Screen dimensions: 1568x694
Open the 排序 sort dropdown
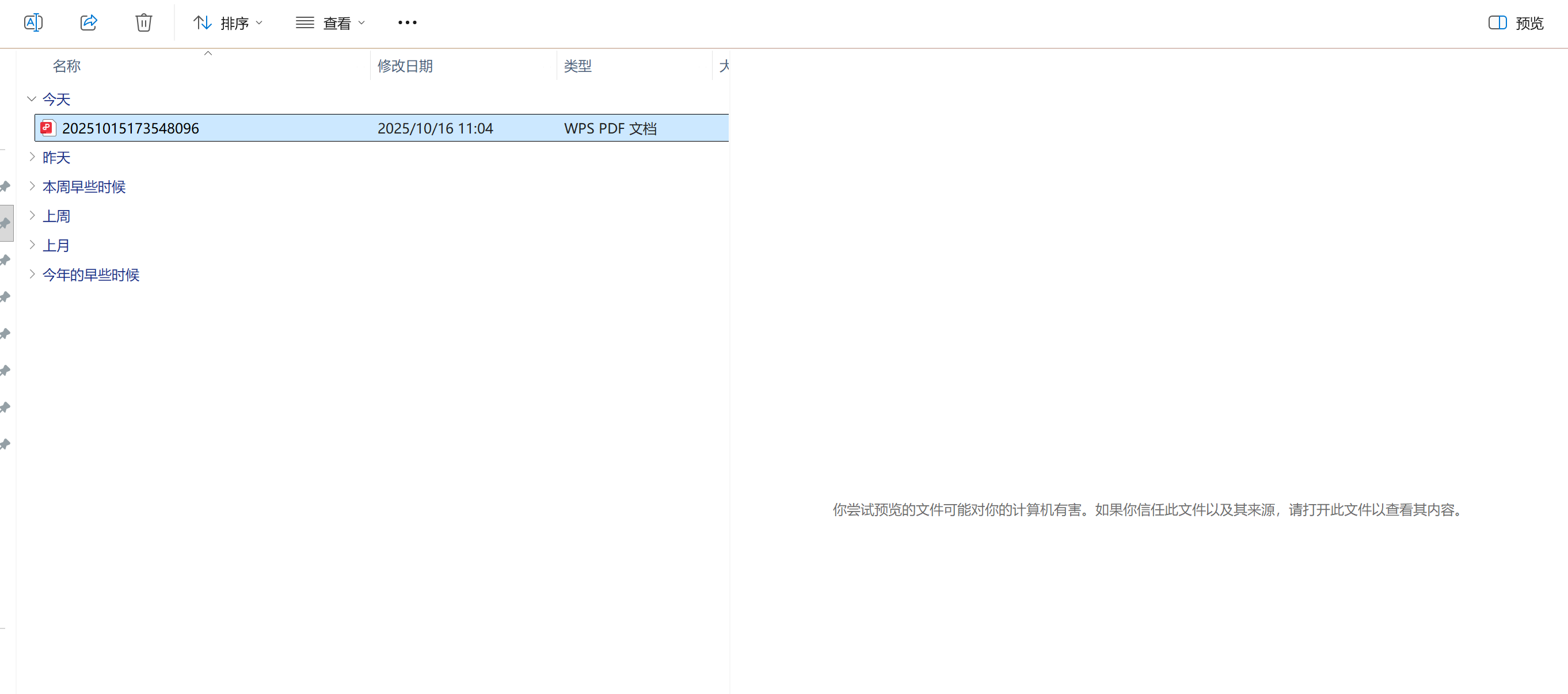pyautogui.click(x=234, y=23)
